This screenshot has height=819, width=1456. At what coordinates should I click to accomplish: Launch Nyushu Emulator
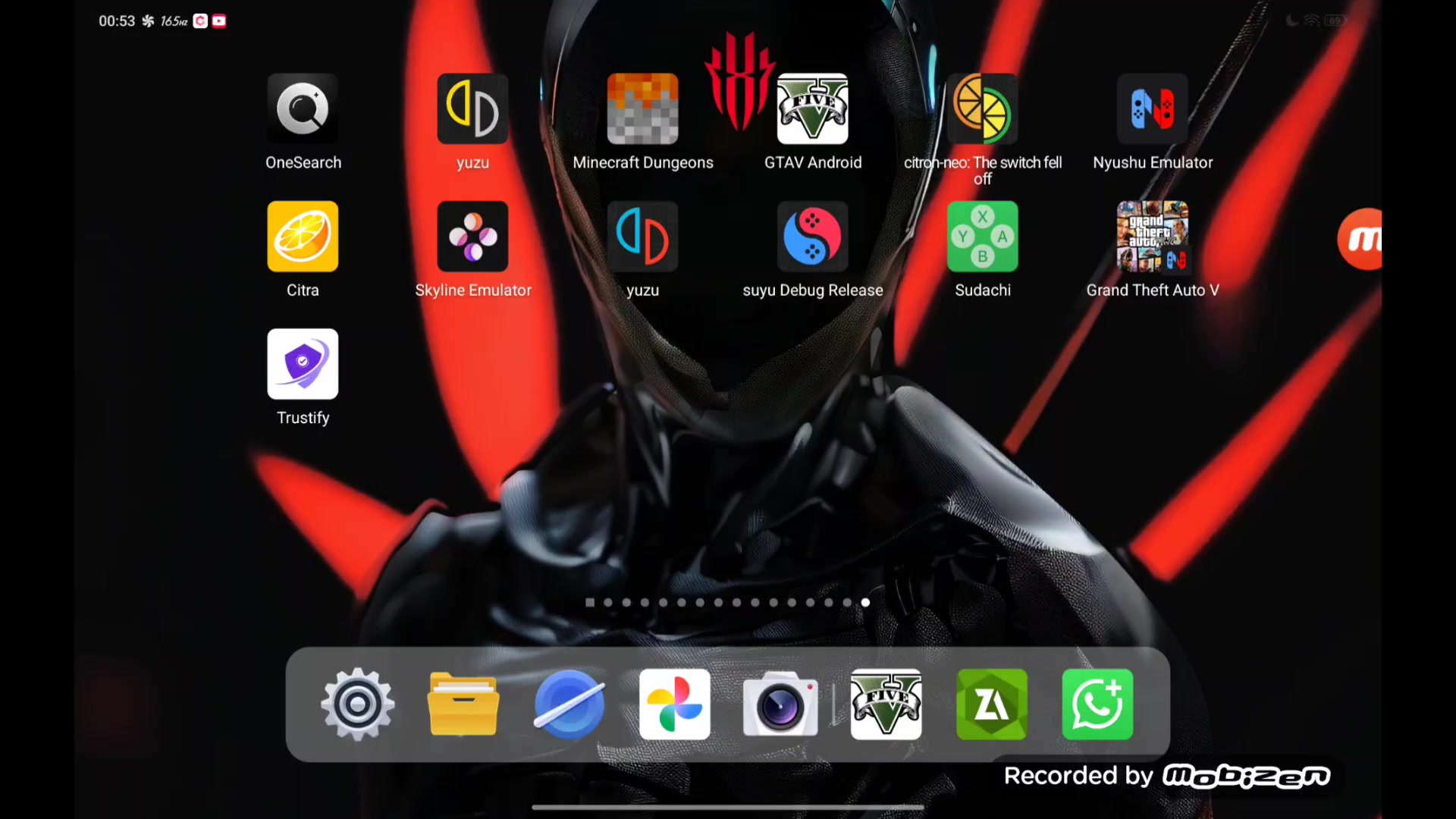1152,109
